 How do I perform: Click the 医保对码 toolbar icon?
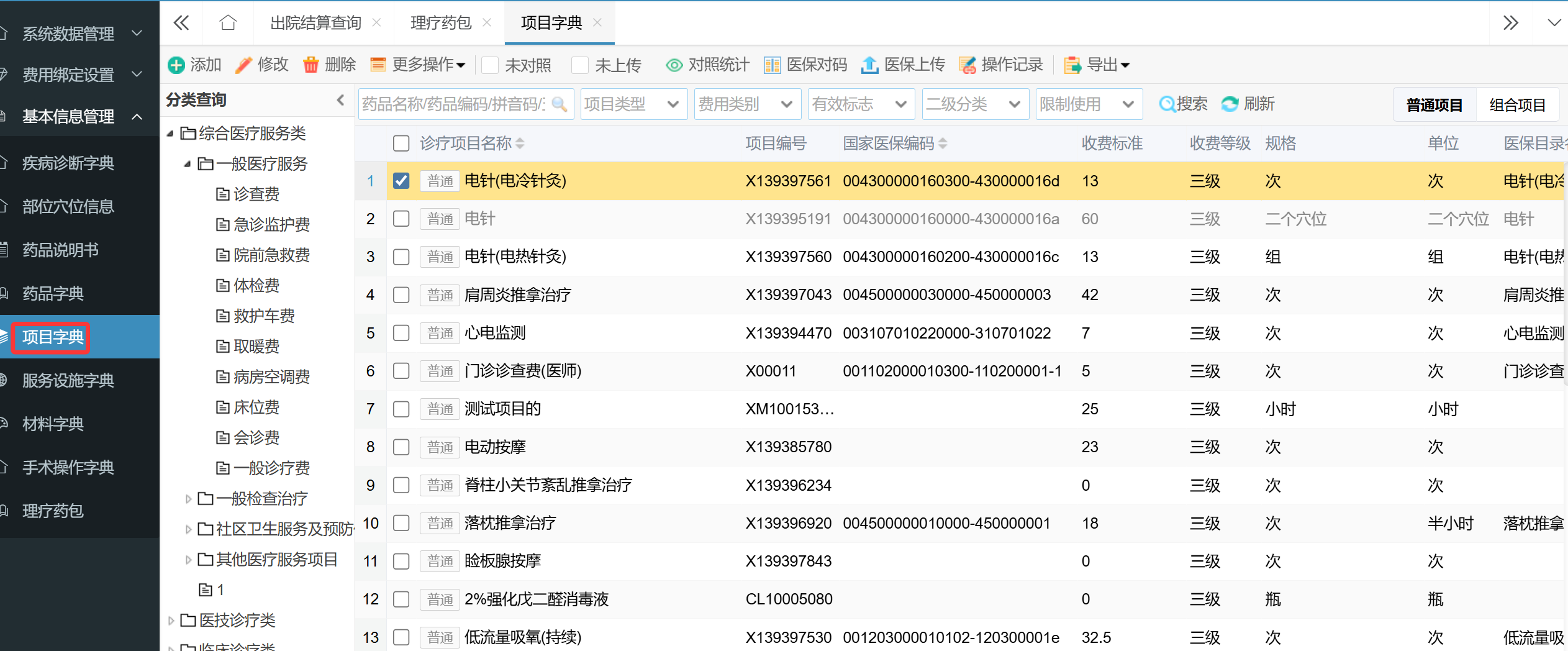[x=772, y=65]
